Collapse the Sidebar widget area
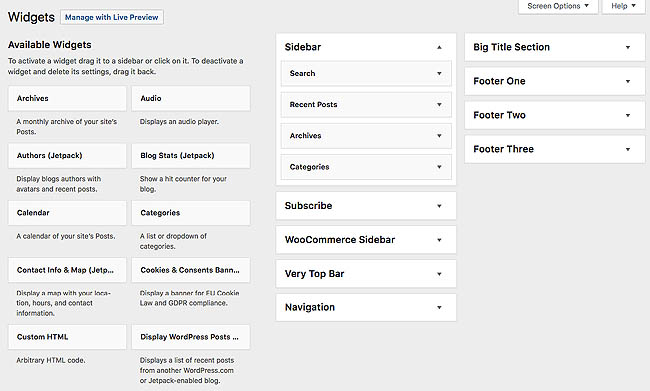Image resolution: width=650 pixels, height=391 pixels. click(439, 47)
